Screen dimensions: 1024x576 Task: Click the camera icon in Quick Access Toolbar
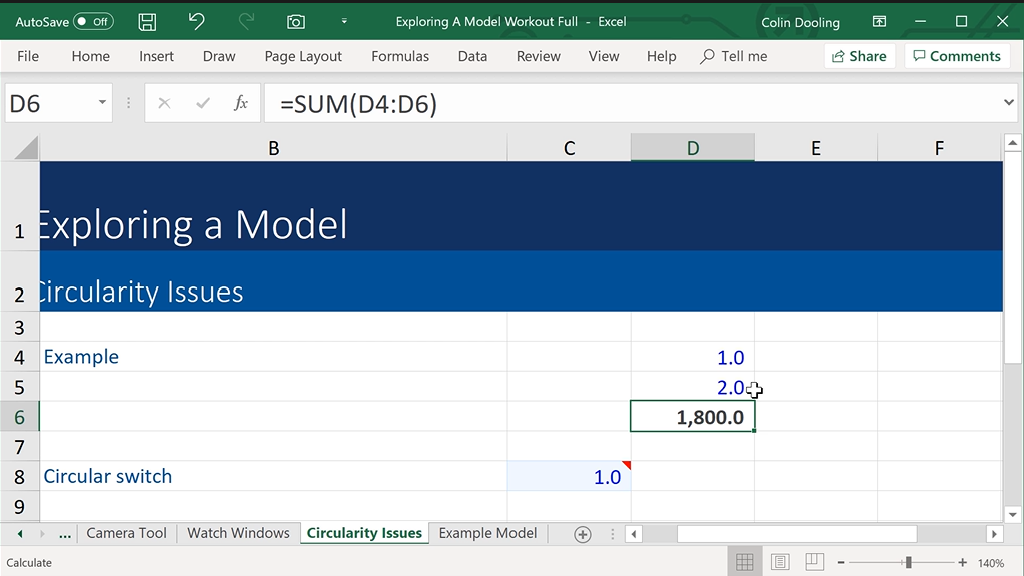pos(295,21)
